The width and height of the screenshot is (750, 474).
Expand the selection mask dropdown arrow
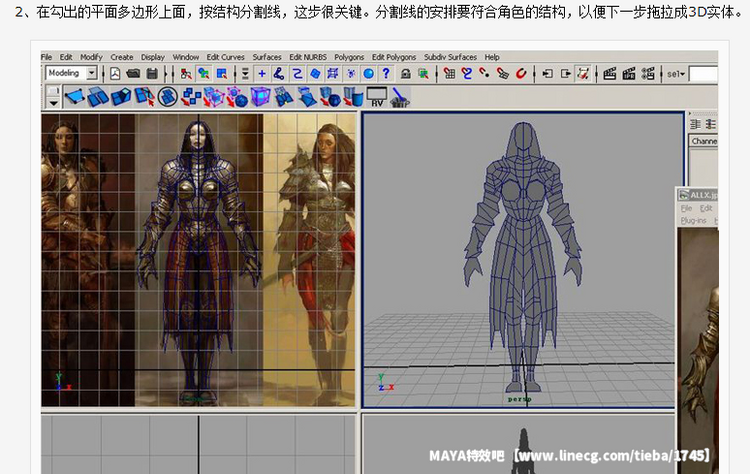pyautogui.click(x=245, y=74)
